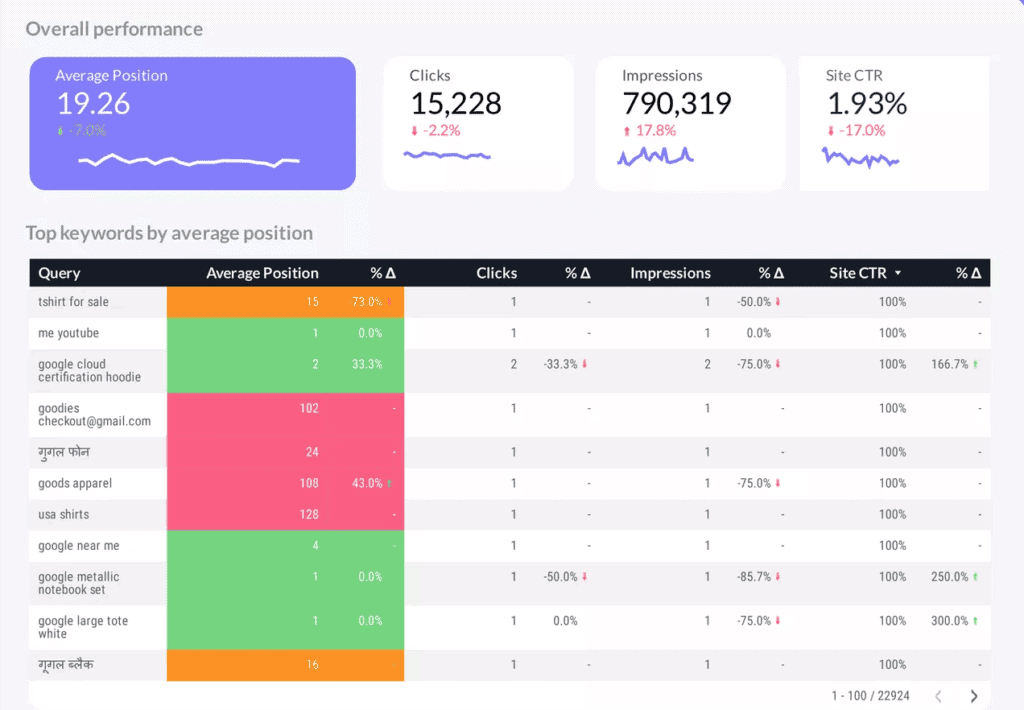Select the Average Position scorecard

coord(193,123)
